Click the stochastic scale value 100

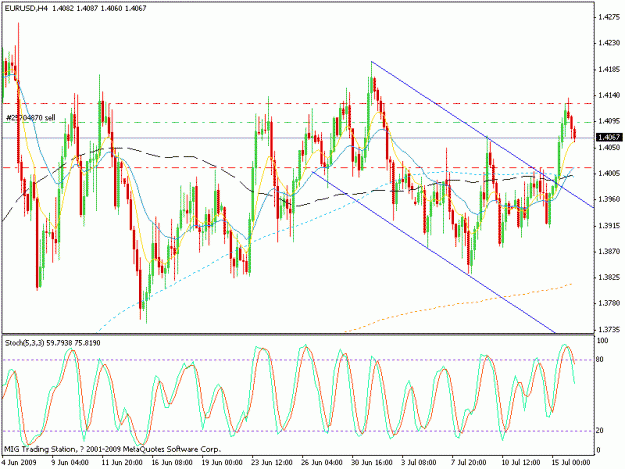click(x=602, y=341)
